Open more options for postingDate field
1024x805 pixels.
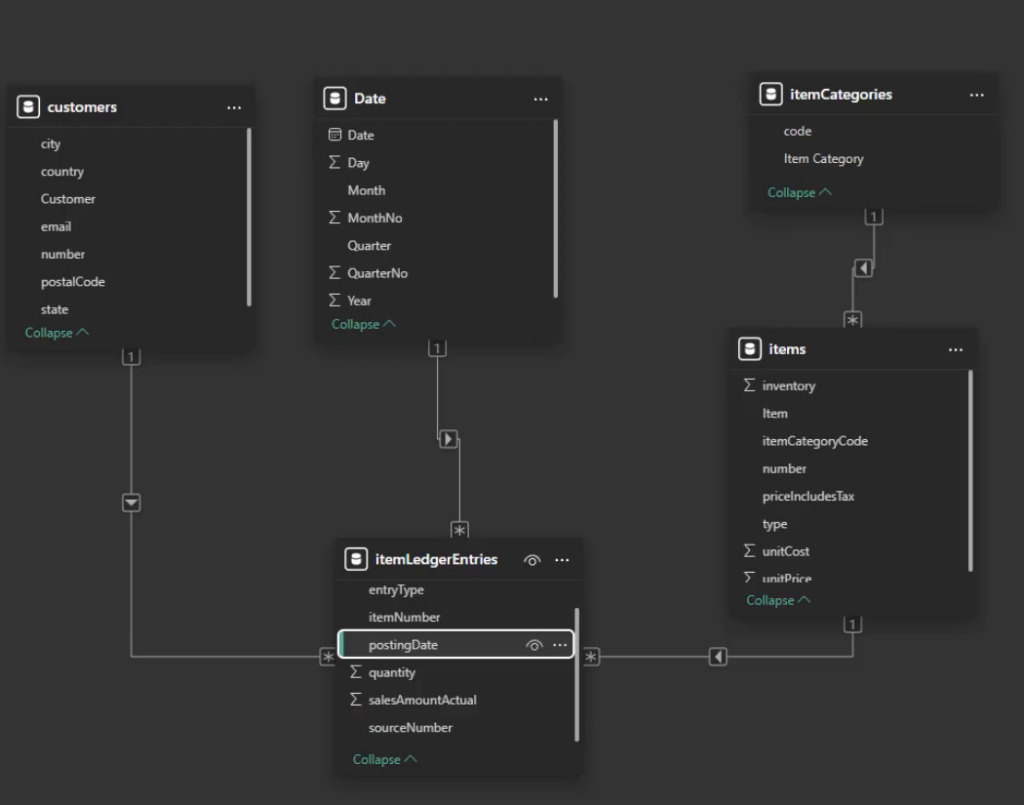(x=560, y=645)
